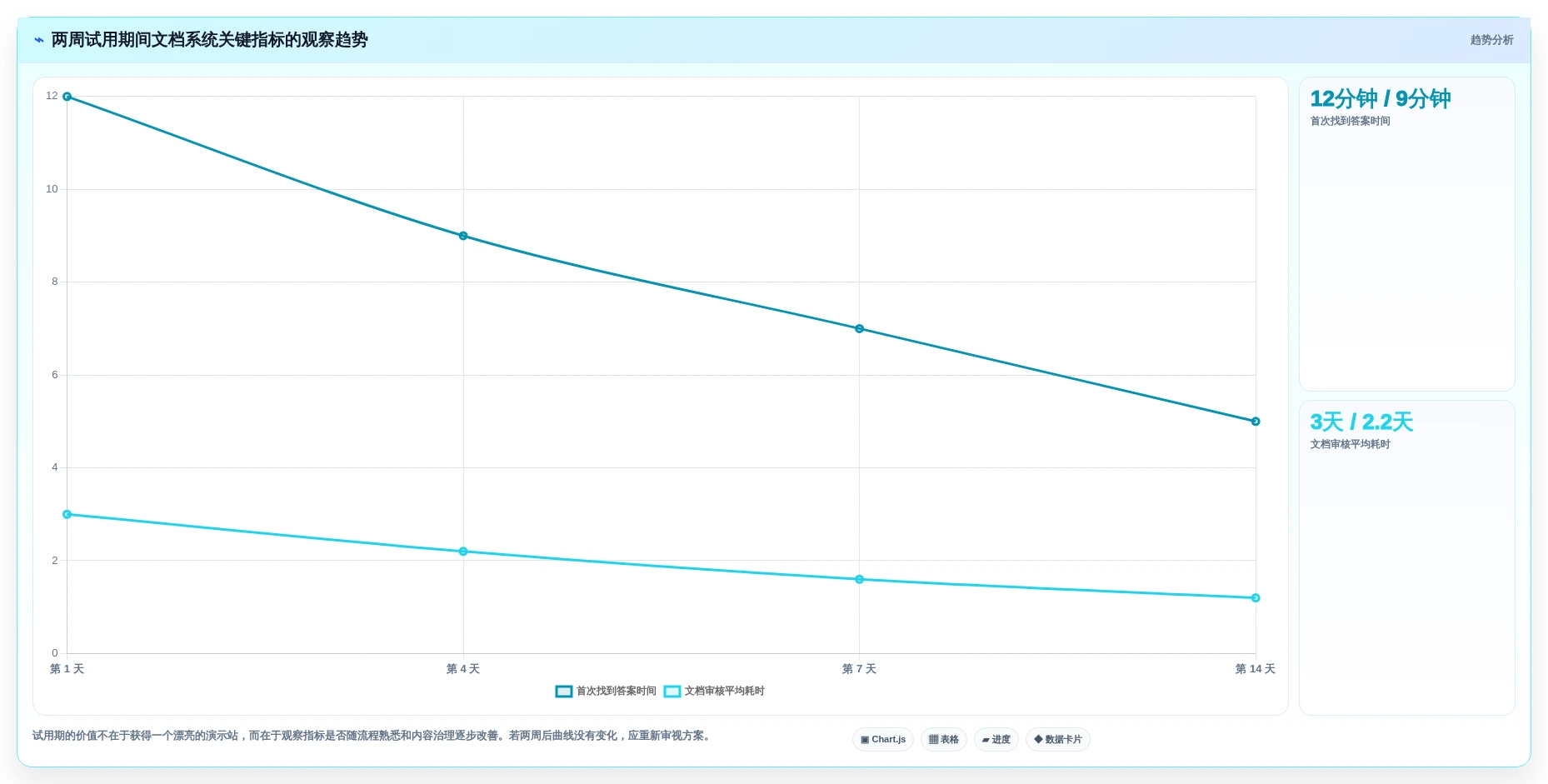Click the 3天 / 2.2天 stat value
The image size is (1548, 784).
pos(1361,422)
